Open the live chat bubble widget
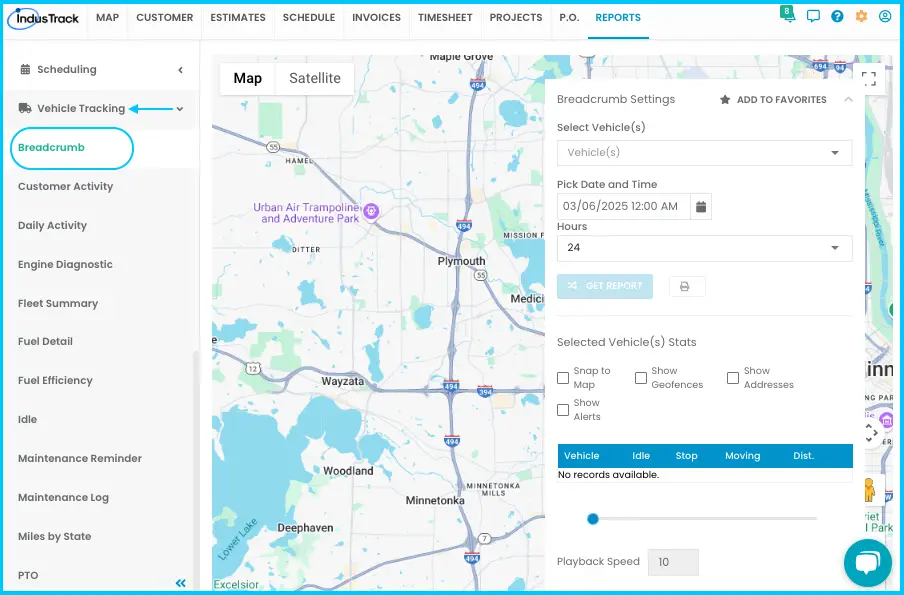Screen dimensions: 904x595 tap(868, 563)
